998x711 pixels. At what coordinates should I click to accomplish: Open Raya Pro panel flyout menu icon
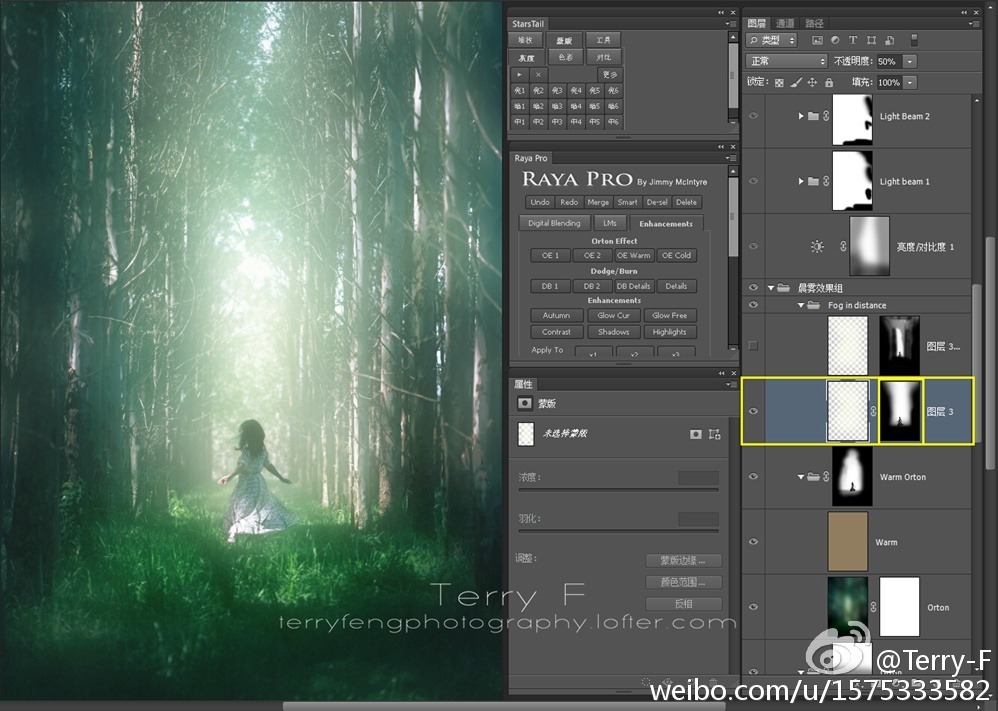pos(729,158)
